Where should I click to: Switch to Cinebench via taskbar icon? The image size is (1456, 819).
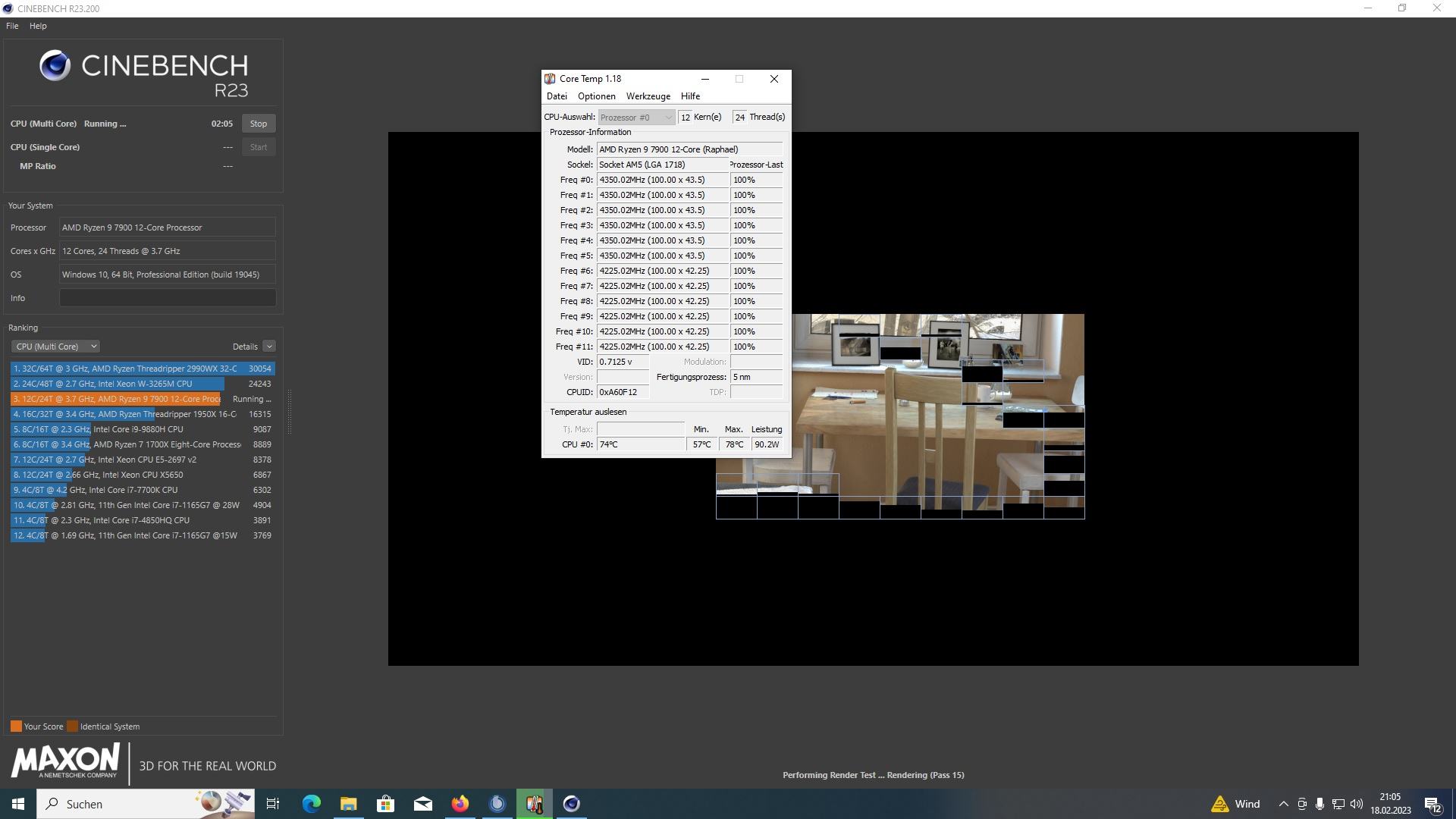(572, 804)
